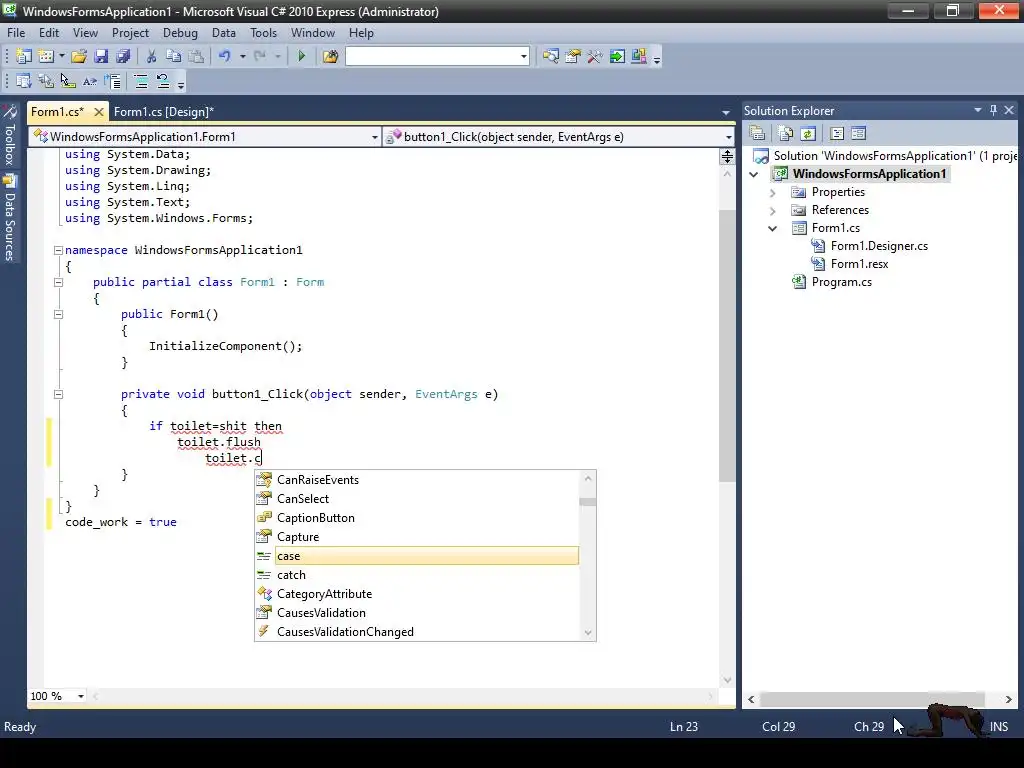The width and height of the screenshot is (1024, 768).
Task: Click the greyed Redo arrow icon
Action: pos(260,57)
